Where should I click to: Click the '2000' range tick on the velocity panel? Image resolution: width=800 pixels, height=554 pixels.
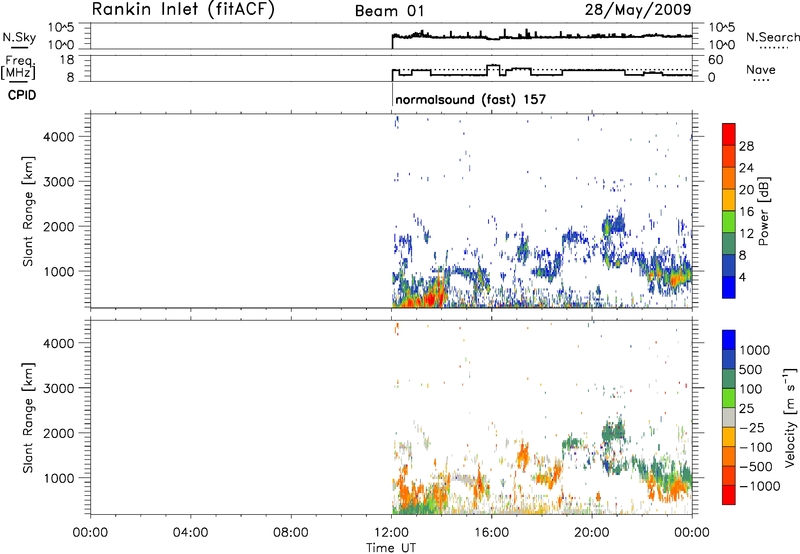point(58,433)
